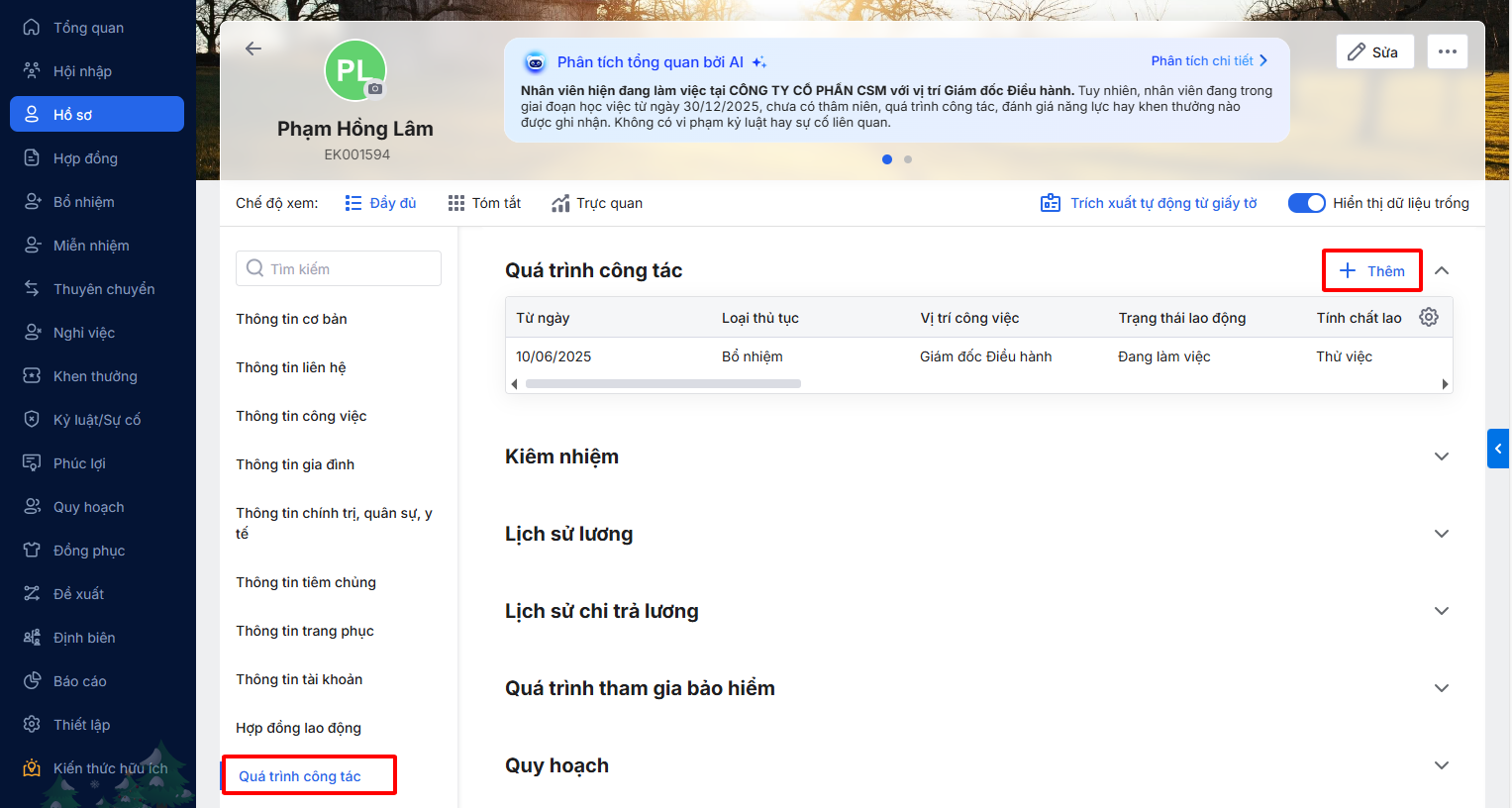The image size is (1512, 808).
Task: Click the Thiết lập gear icon
Action: (x=32, y=725)
